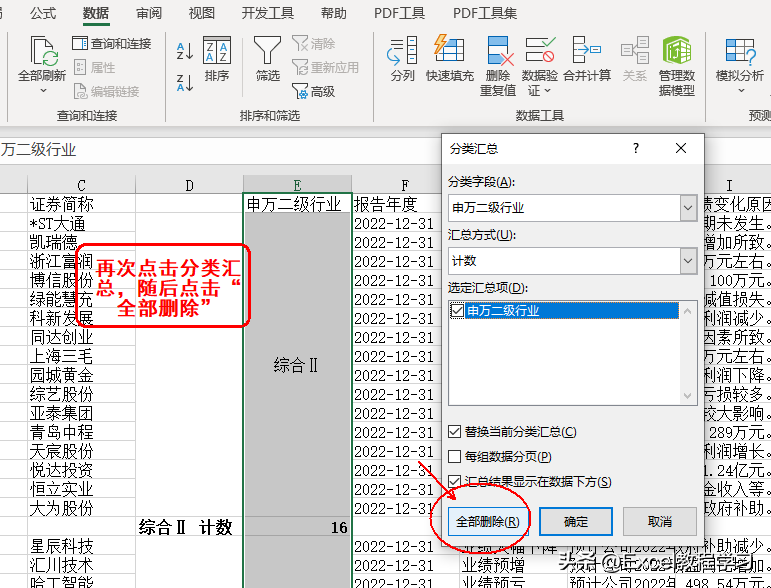Expand the 模拟分析 dropdown arrow
771x588 pixels.
click(x=741, y=90)
